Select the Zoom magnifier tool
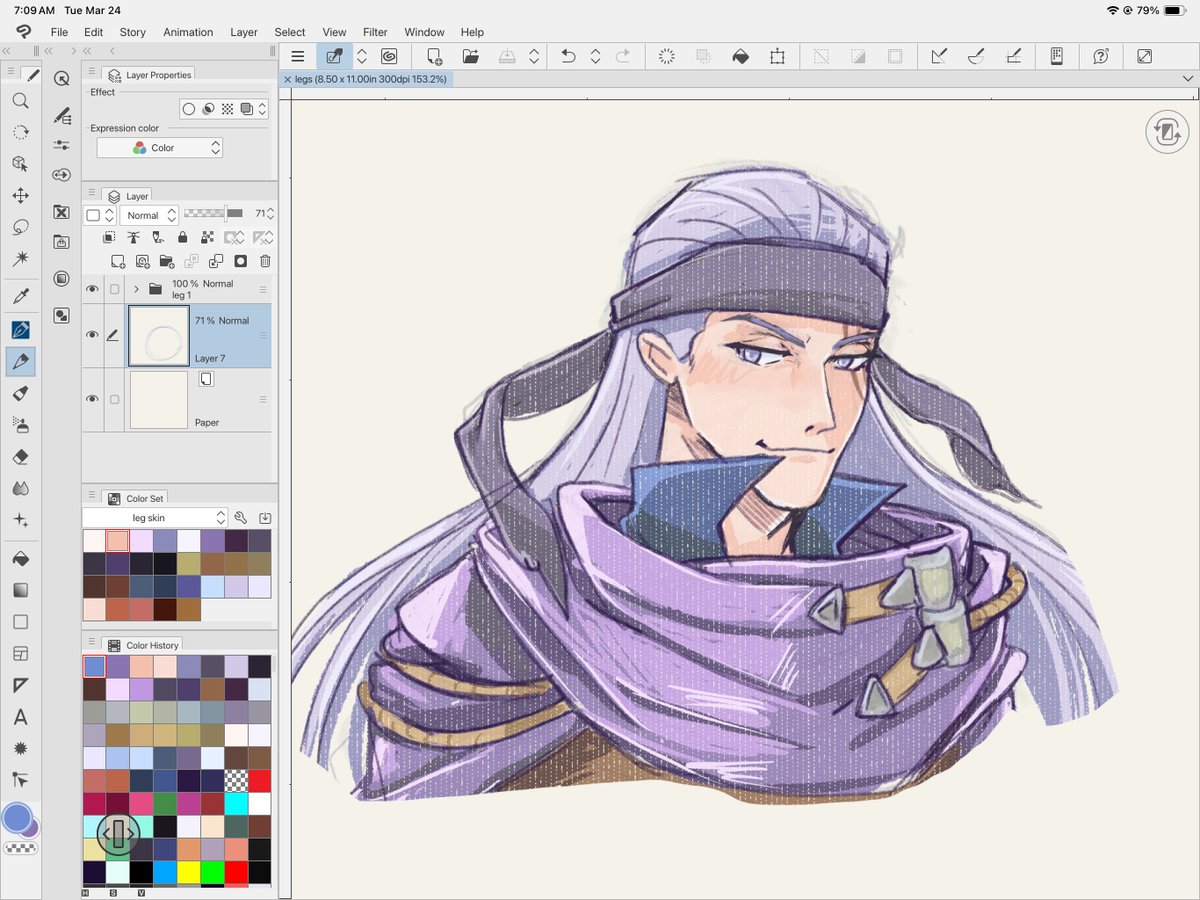The height and width of the screenshot is (900, 1200). (20, 101)
